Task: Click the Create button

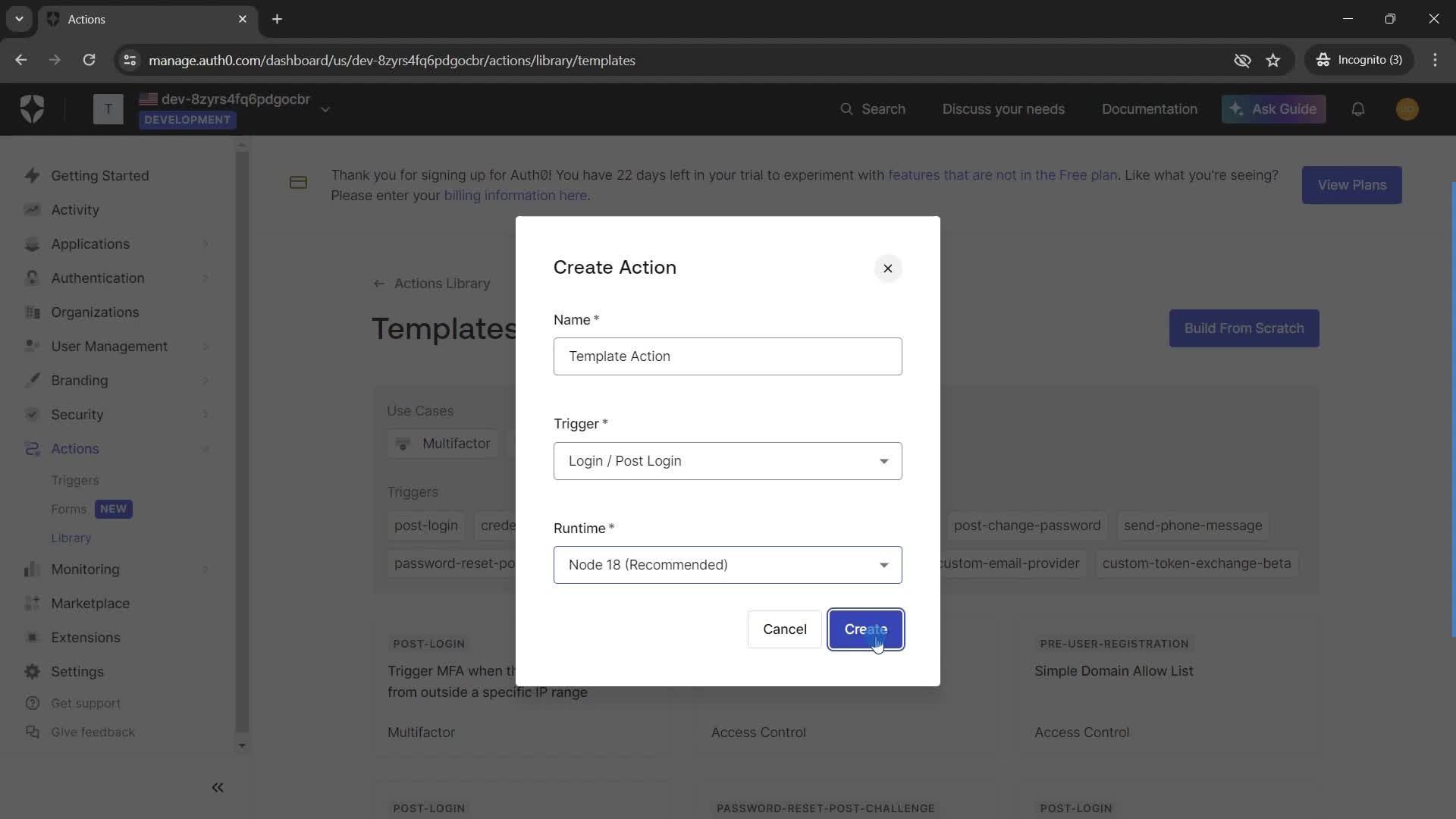Action: (866, 629)
